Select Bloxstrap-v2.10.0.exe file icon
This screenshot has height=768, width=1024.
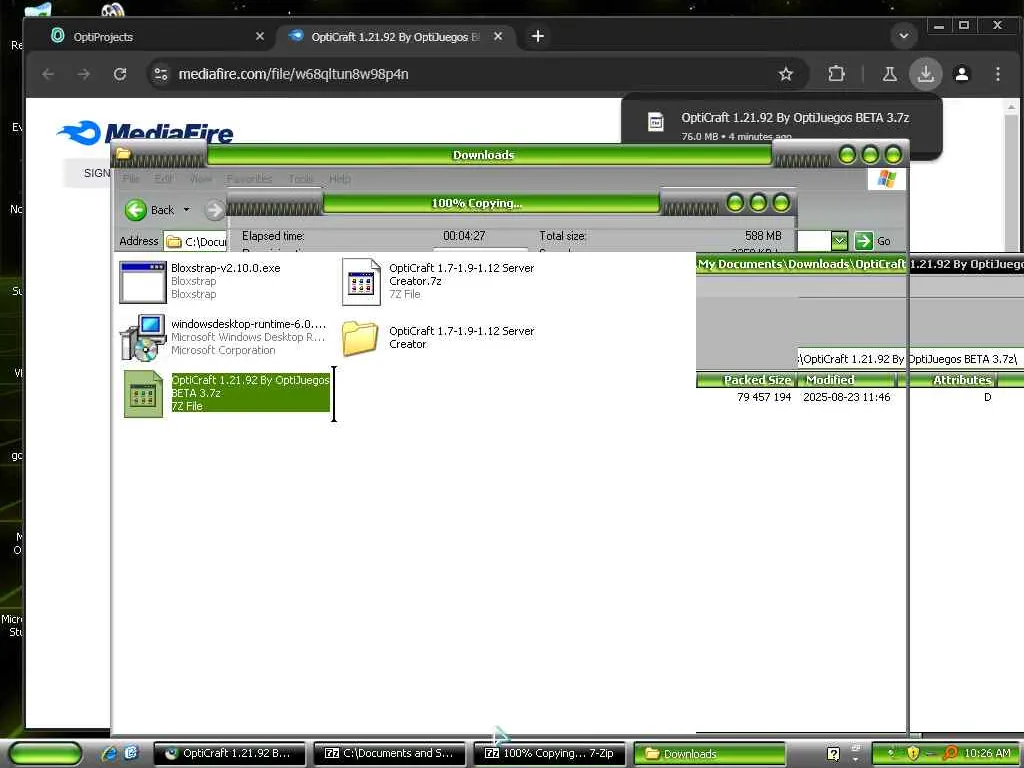click(x=142, y=282)
